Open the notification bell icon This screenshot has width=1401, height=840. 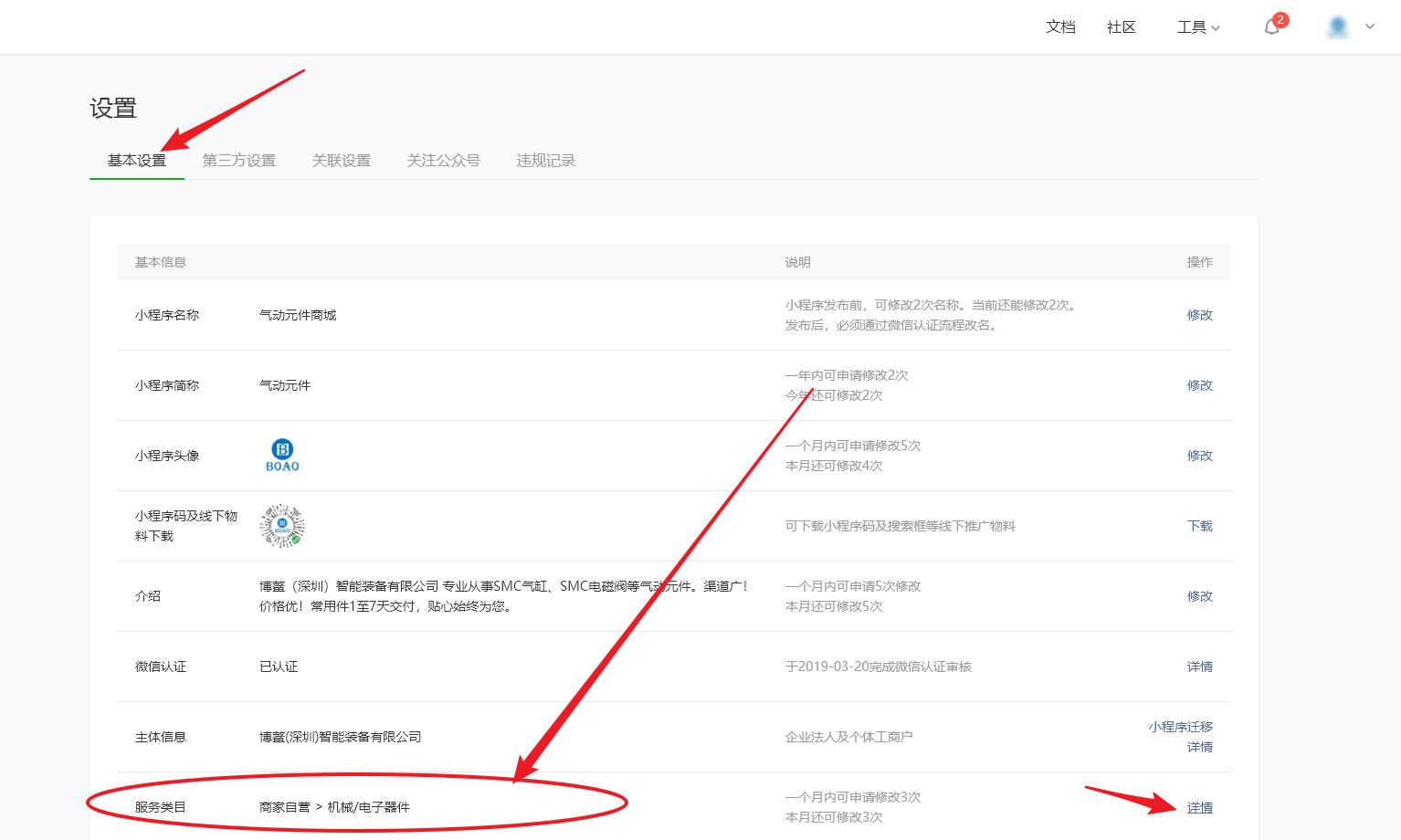pyautogui.click(x=1271, y=27)
